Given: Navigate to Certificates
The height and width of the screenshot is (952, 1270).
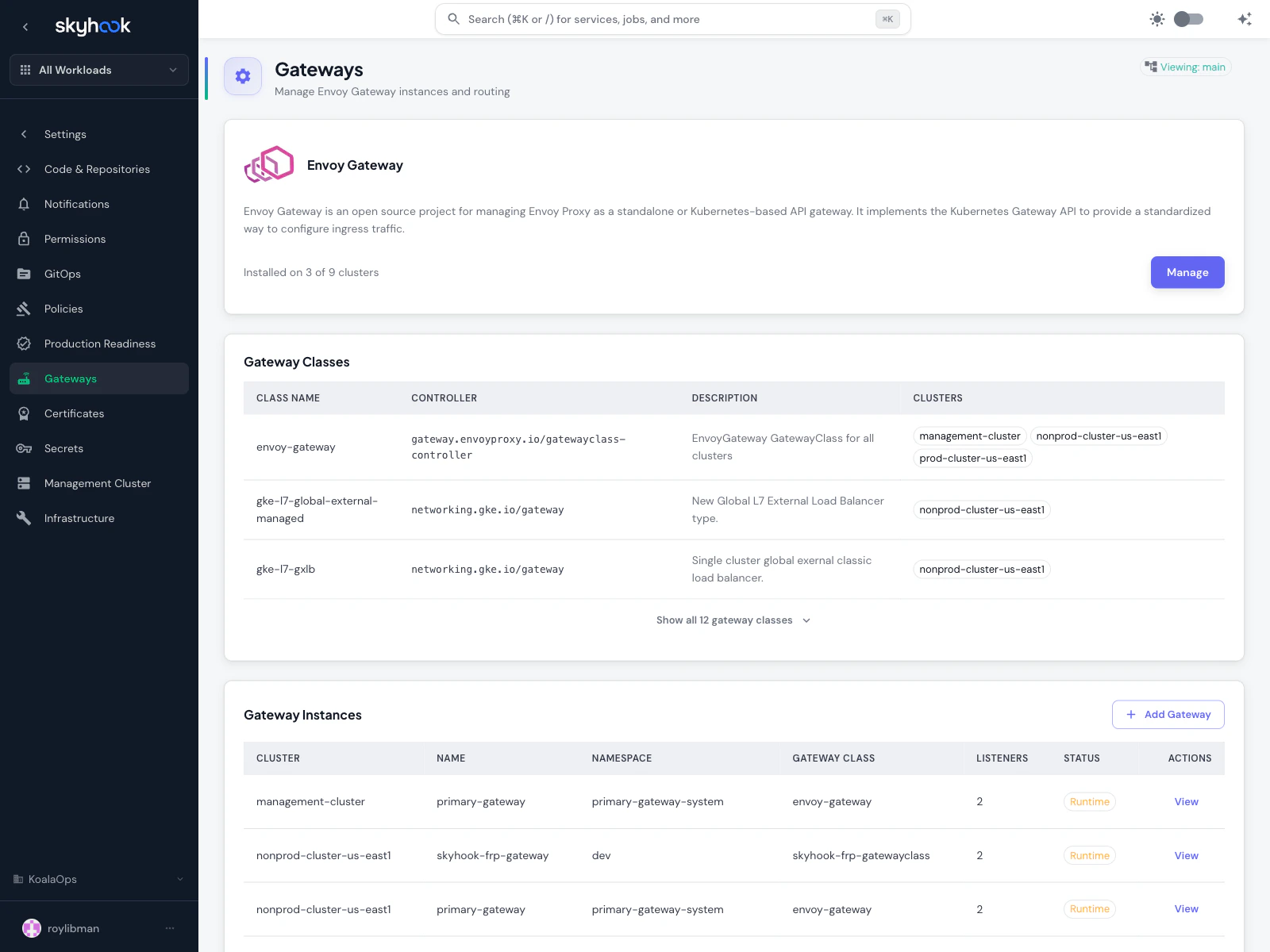Looking at the screenshot, I should pos(99,413).
